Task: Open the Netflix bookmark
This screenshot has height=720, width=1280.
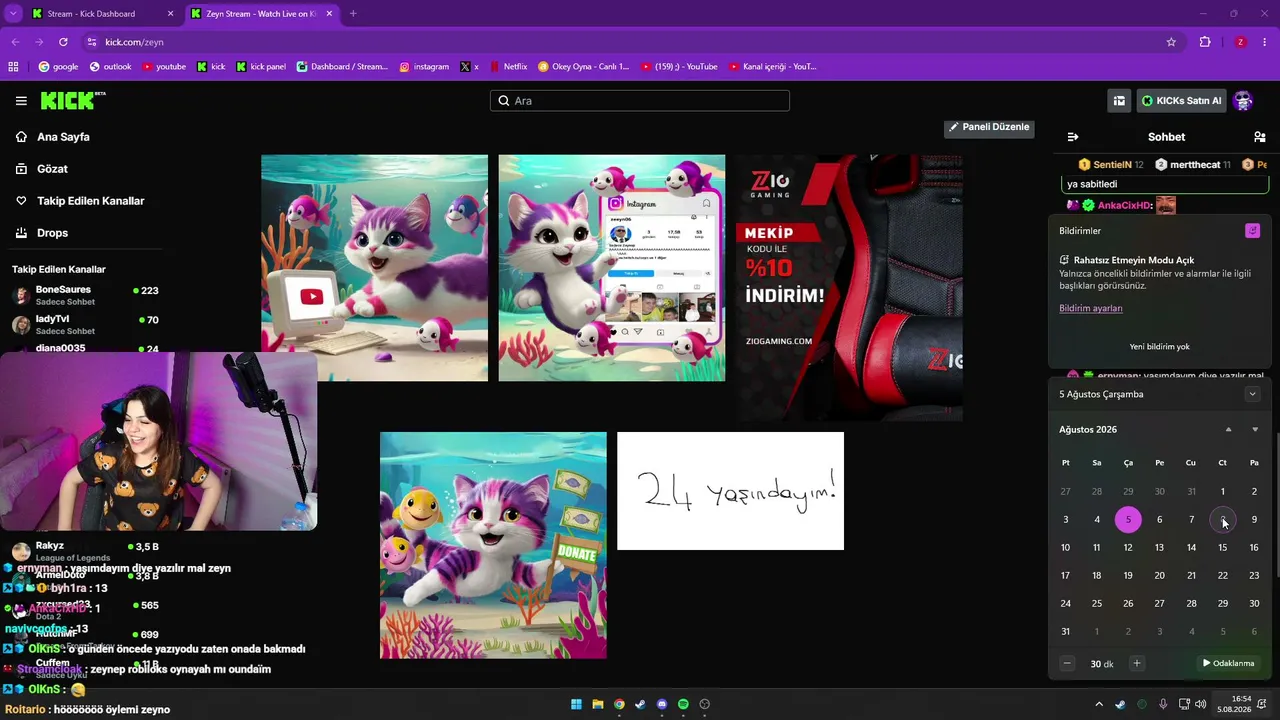Action: [508, 67]
